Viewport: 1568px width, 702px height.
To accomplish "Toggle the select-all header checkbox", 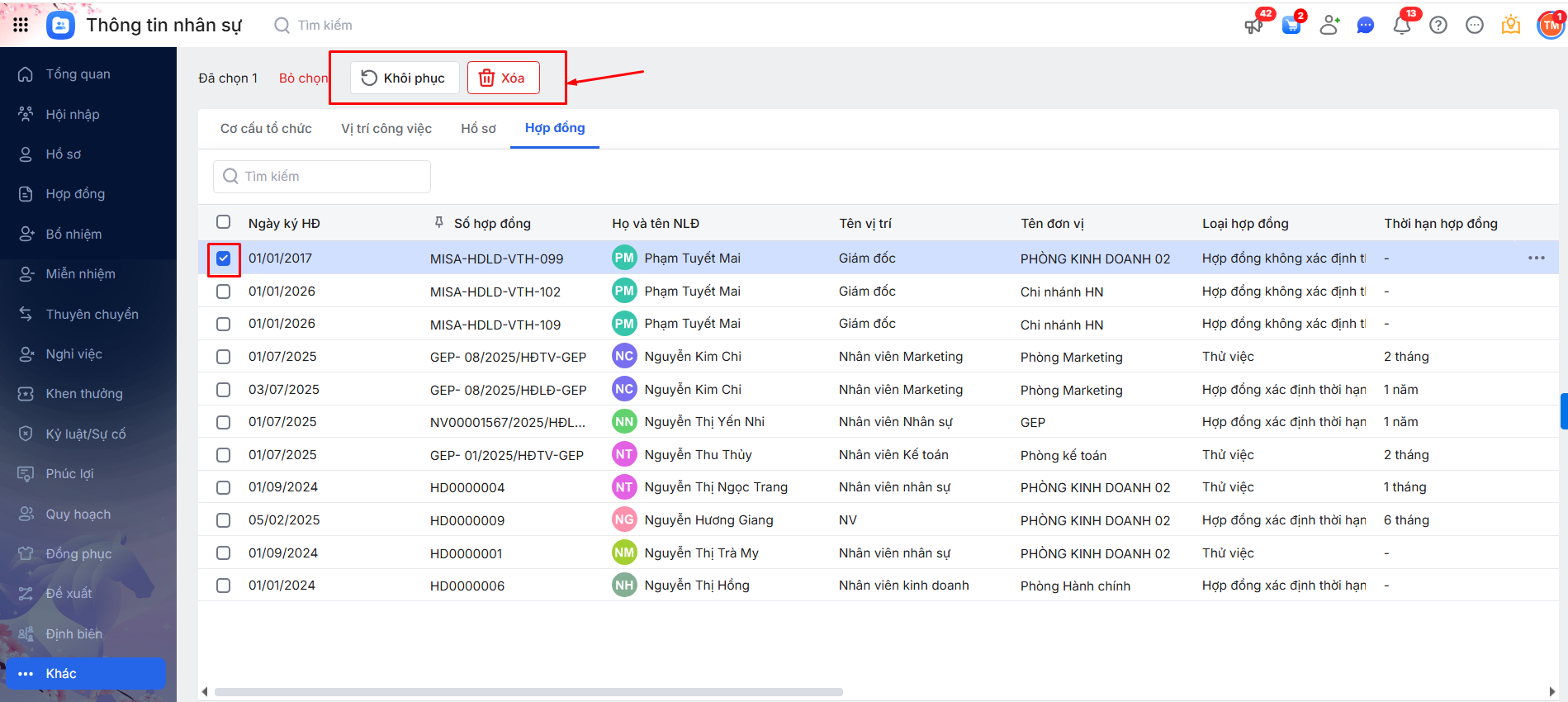I will point(223,222).
